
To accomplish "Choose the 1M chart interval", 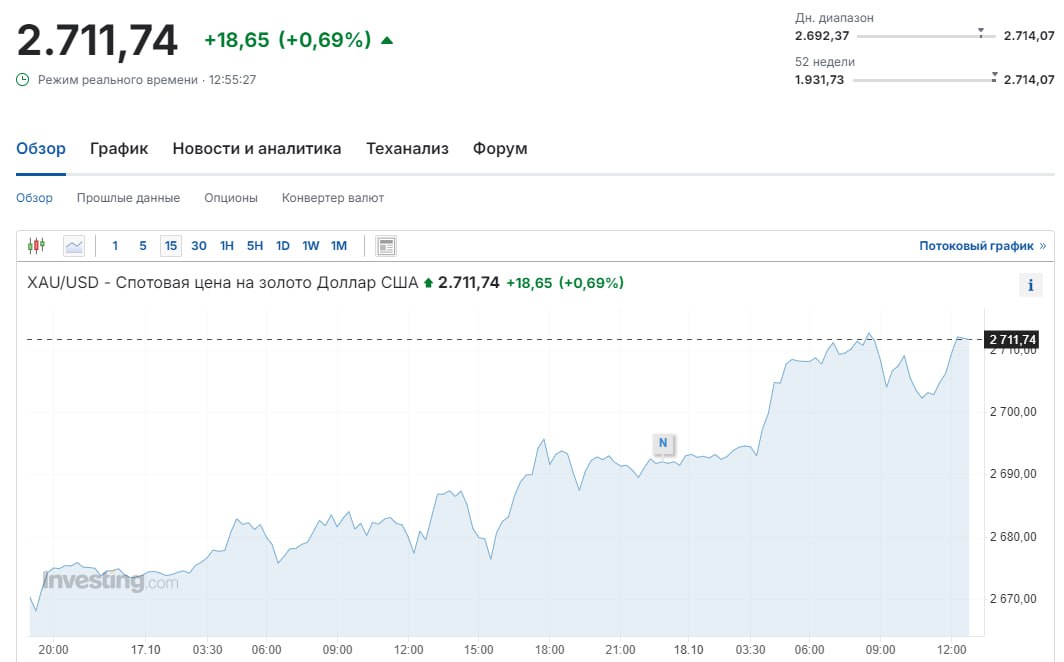I will [339, 246].
